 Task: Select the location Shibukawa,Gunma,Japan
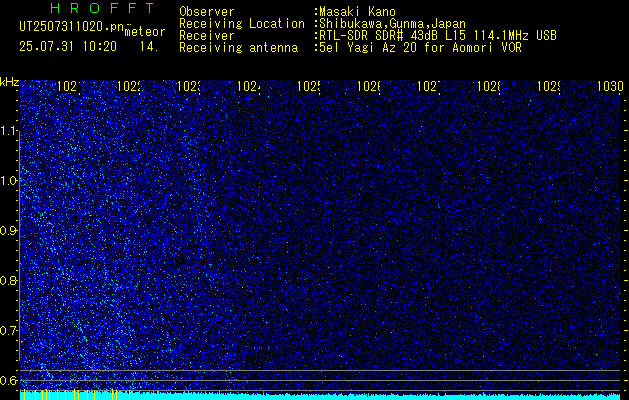(x=393, y=24)
